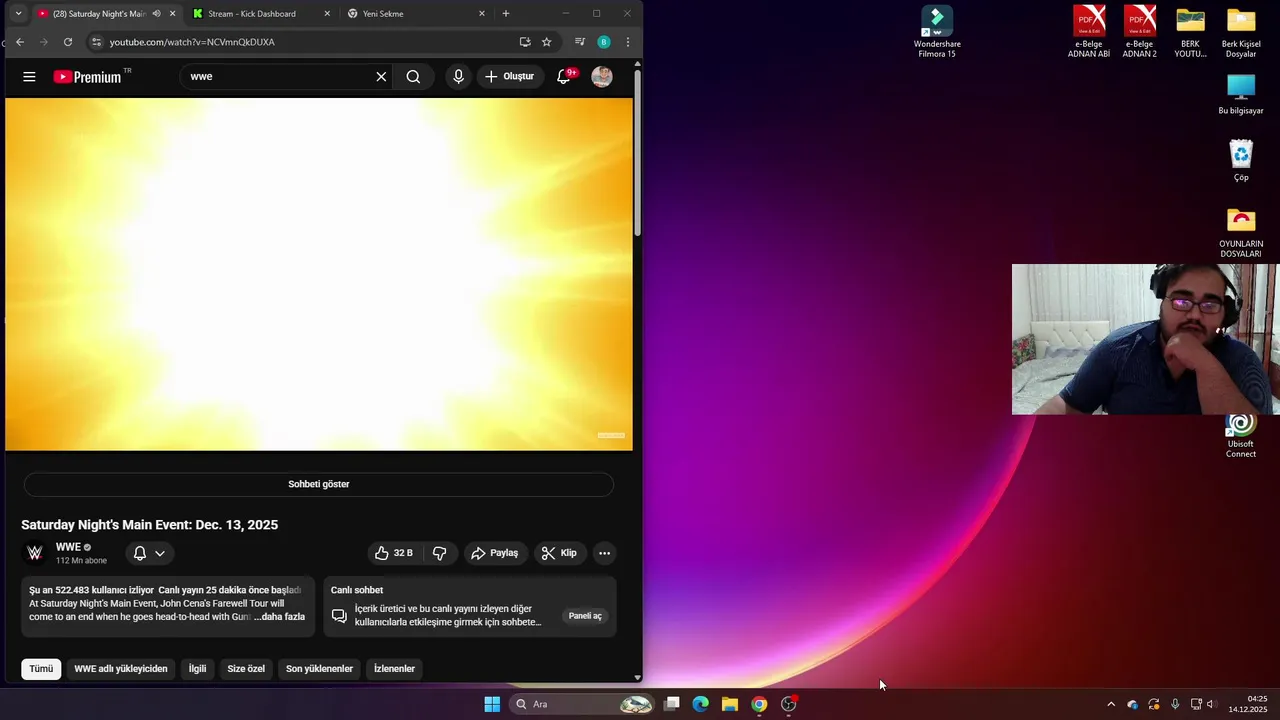Screen dimensions: 1280x720
Task: Select Bu bilgisayar desktop icon
Action: [x=1241, y=94]
